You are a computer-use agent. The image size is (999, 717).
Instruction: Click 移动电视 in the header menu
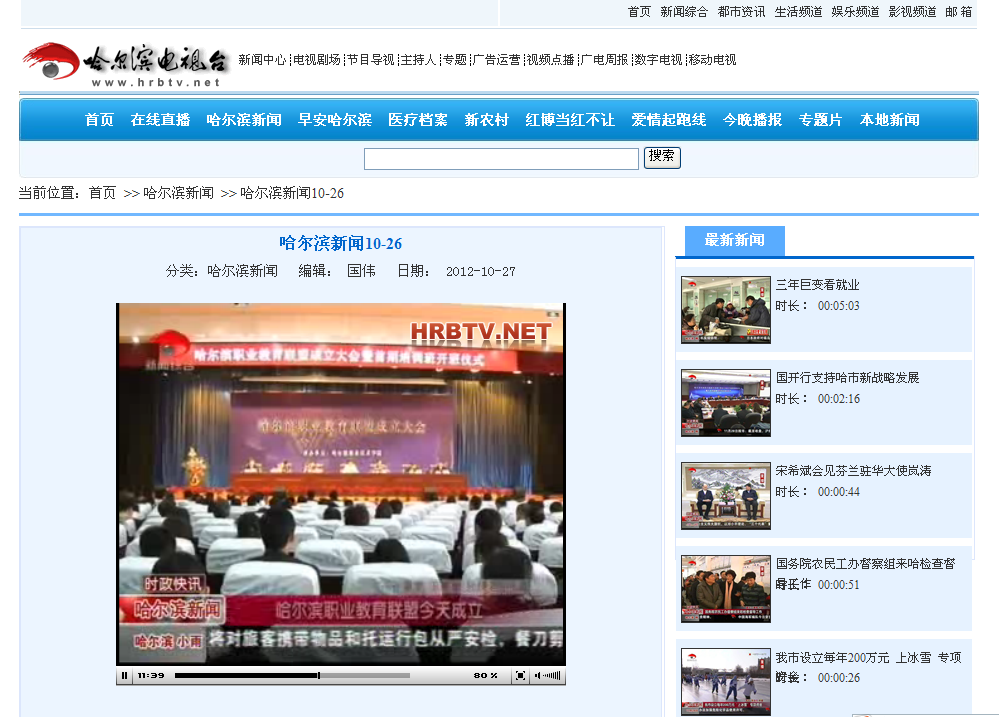[x=712, y=59]
